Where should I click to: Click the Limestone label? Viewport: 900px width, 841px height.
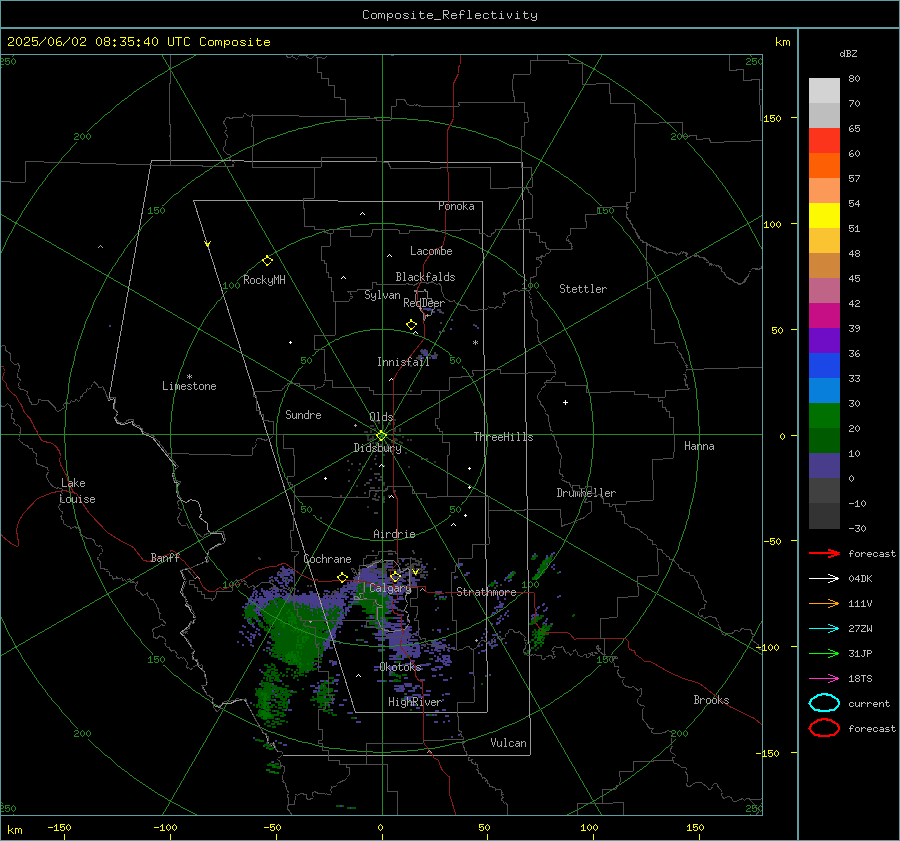coord(189,386)
